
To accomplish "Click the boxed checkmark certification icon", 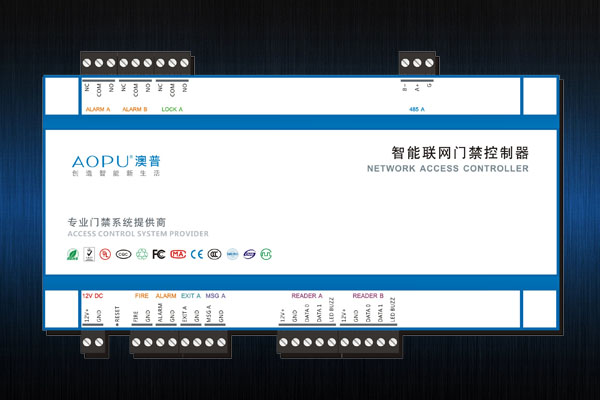I will point(89,254).
